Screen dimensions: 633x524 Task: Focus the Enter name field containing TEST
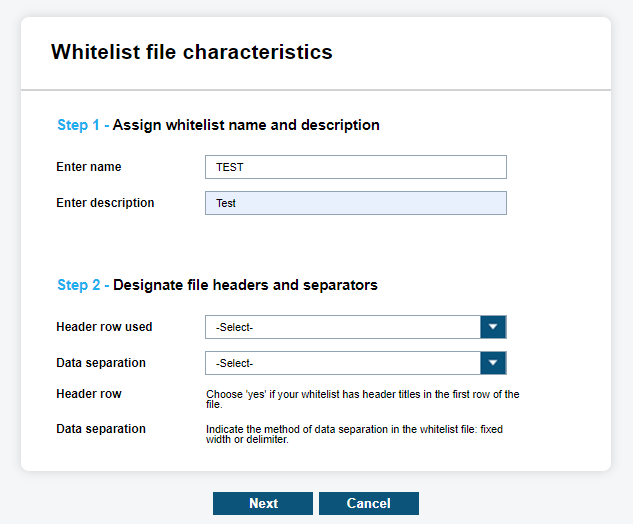[x=355, y=167]
